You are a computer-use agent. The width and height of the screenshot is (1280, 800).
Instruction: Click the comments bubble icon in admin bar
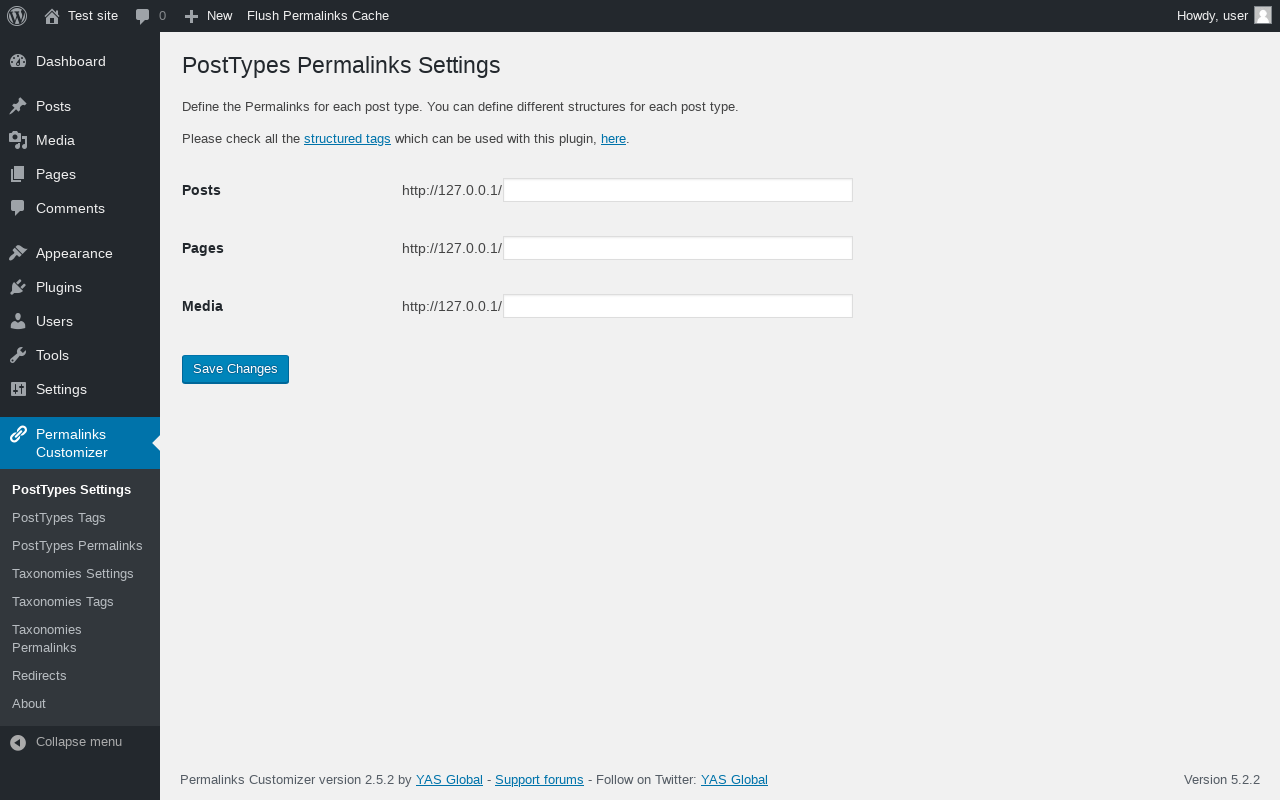pyautogui.click(x=142, y=16)
